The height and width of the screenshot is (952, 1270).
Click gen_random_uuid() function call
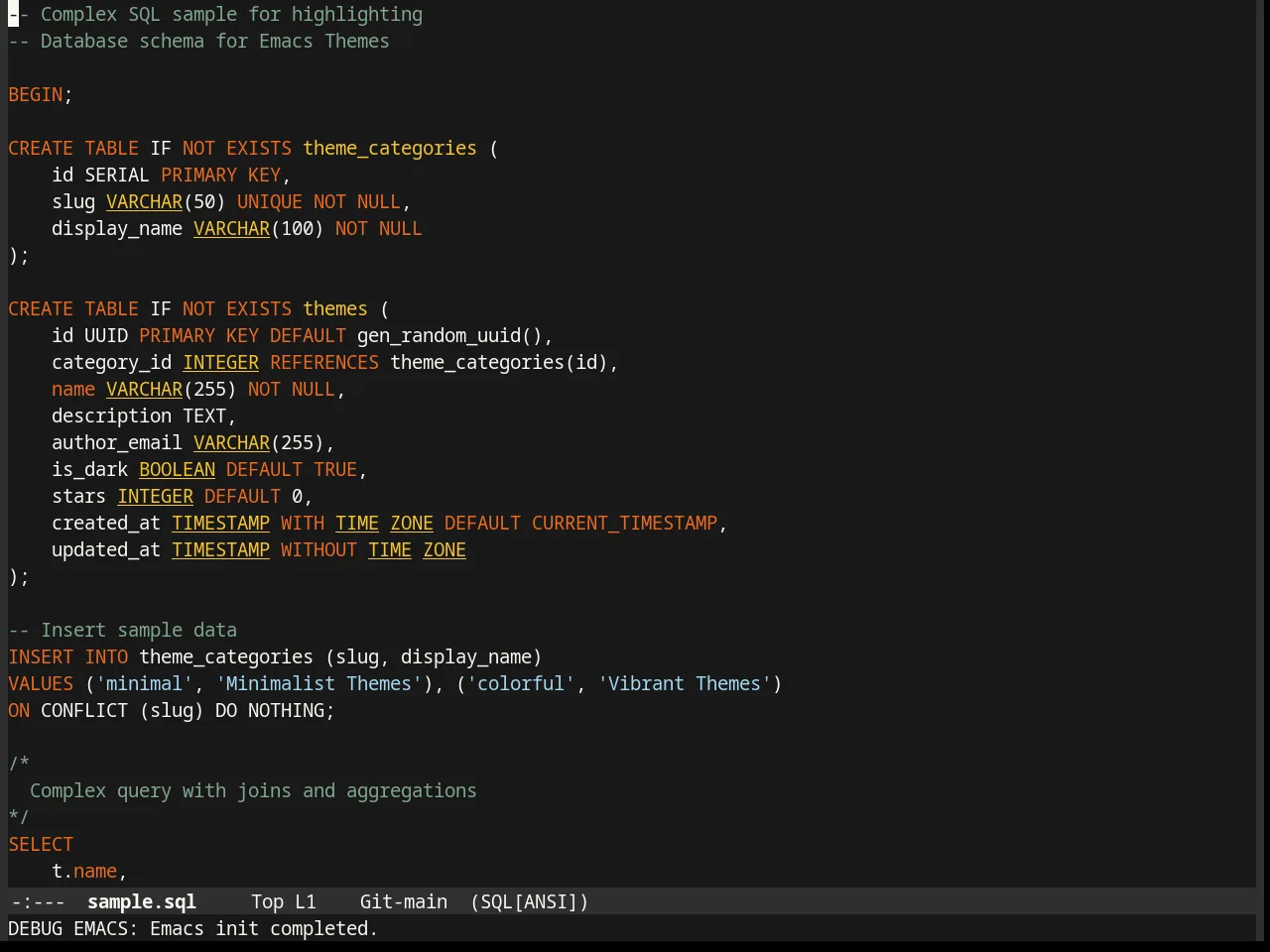[x=449, y=335]
